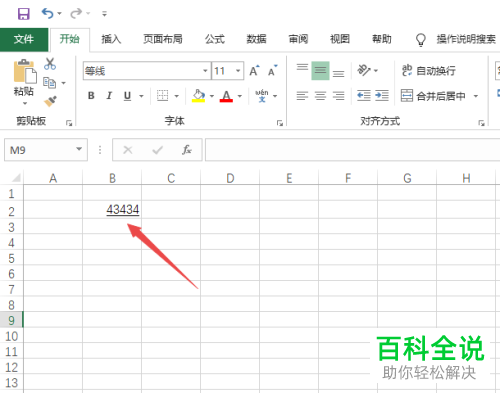The width and height of the screenshot is (500, 393).
Task: Toggle Italic formatting
Action: point(109,96)
